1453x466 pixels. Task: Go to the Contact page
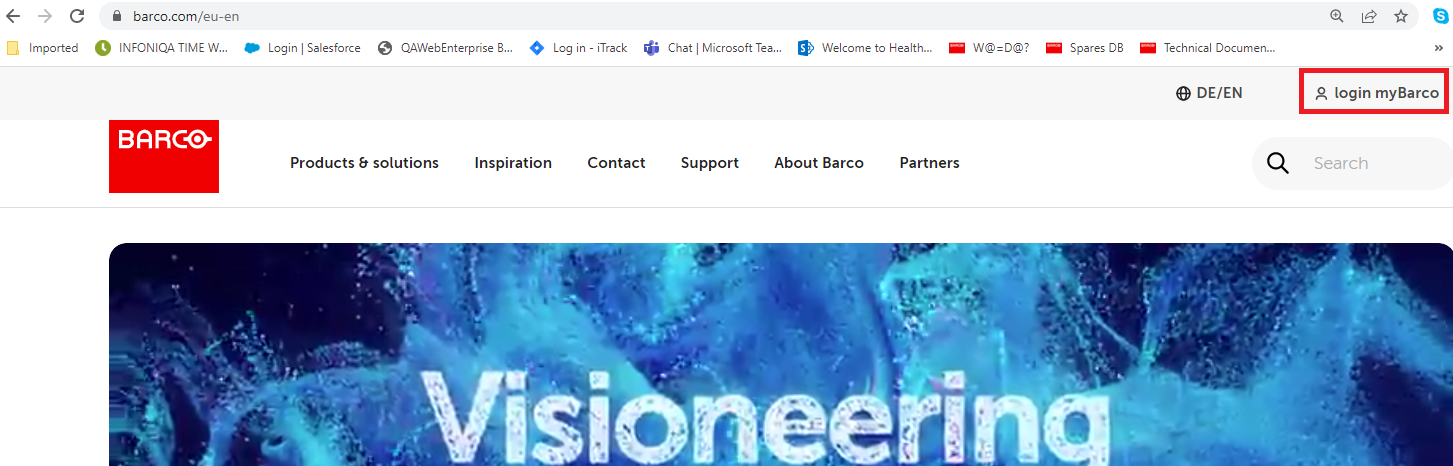tap(616, 163)
